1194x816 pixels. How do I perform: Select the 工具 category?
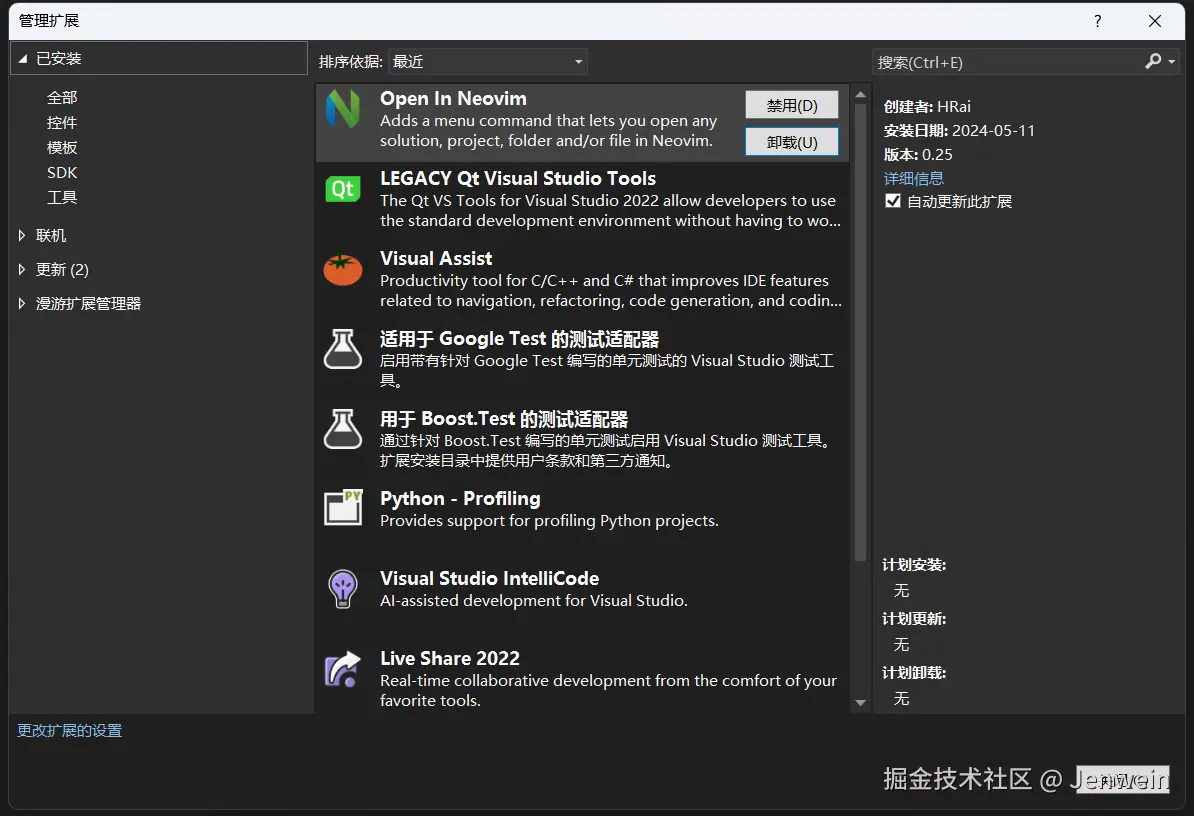(x=62, y=198)
